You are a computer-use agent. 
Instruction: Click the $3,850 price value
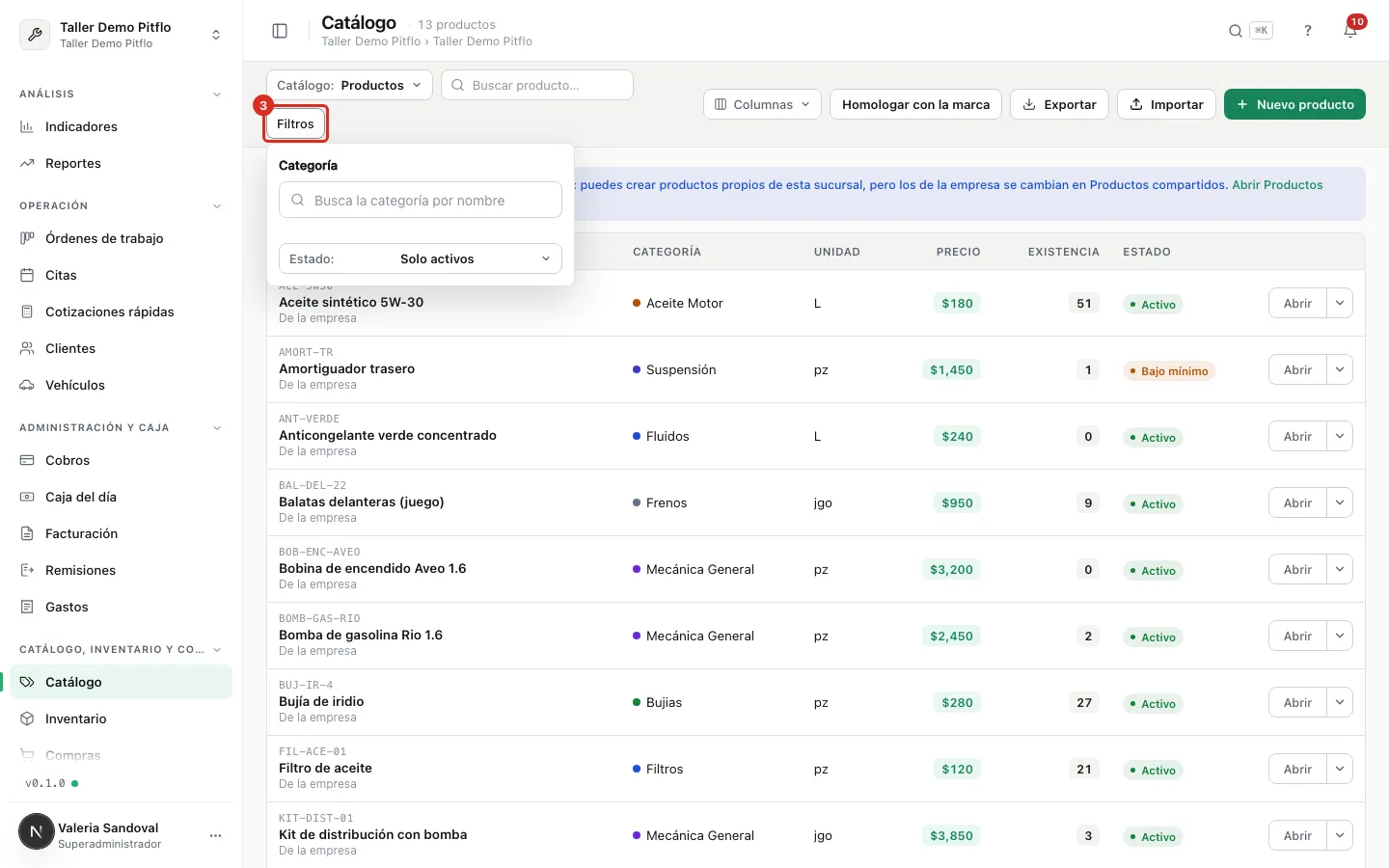point(951,835)
